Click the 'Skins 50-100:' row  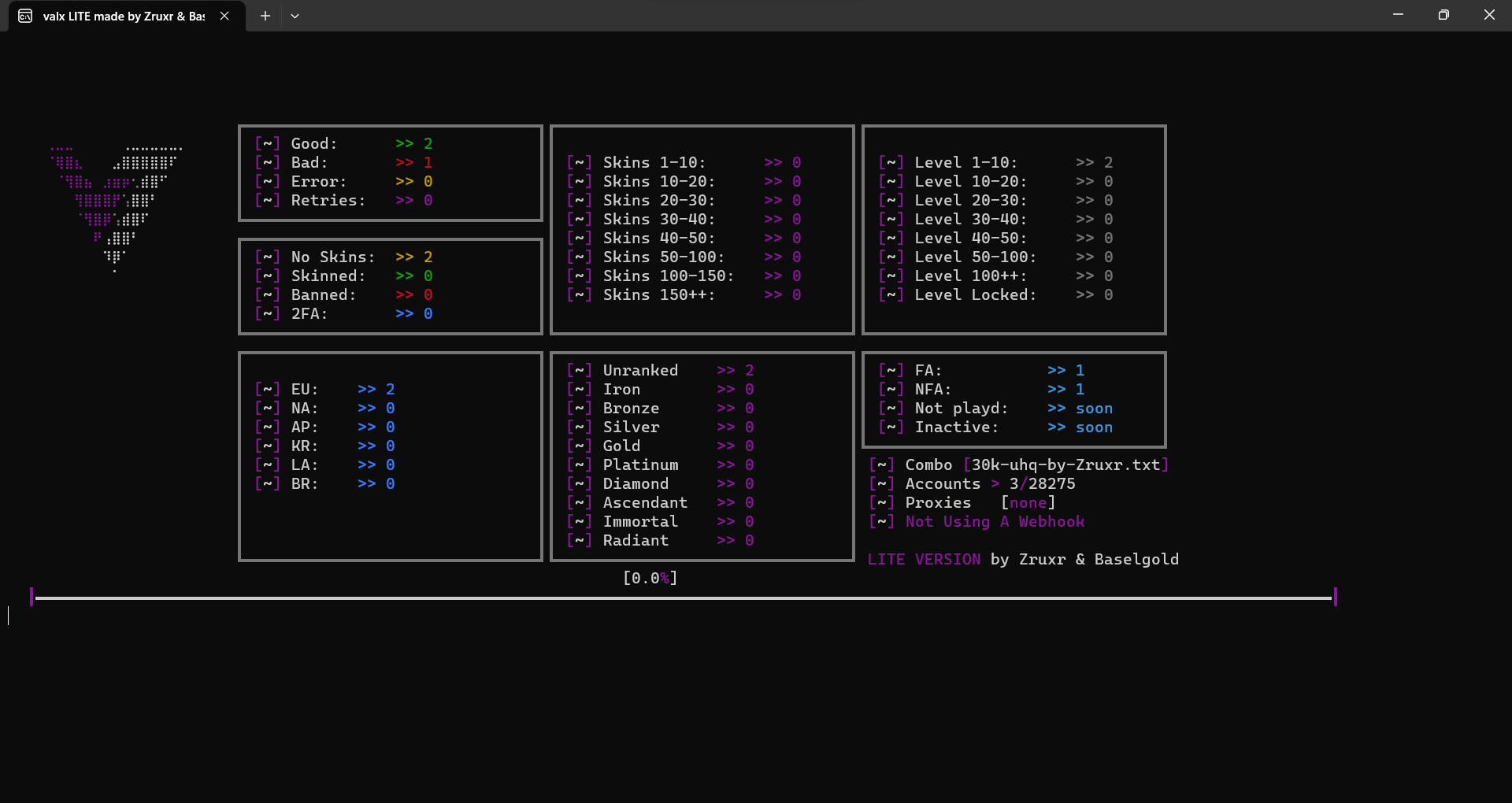coord(684,257)
